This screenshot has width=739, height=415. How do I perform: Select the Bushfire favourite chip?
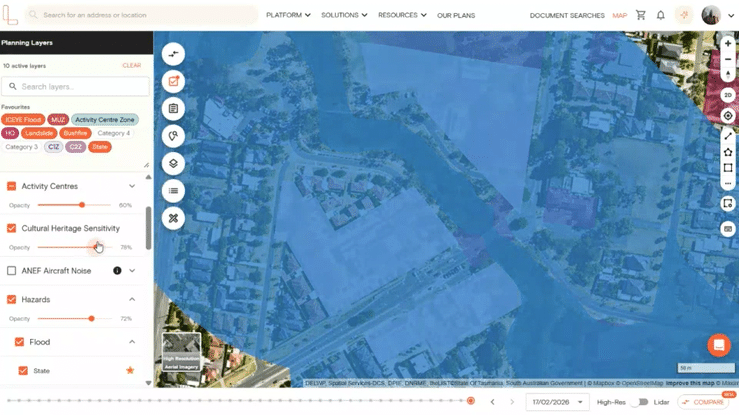[75, 133]
